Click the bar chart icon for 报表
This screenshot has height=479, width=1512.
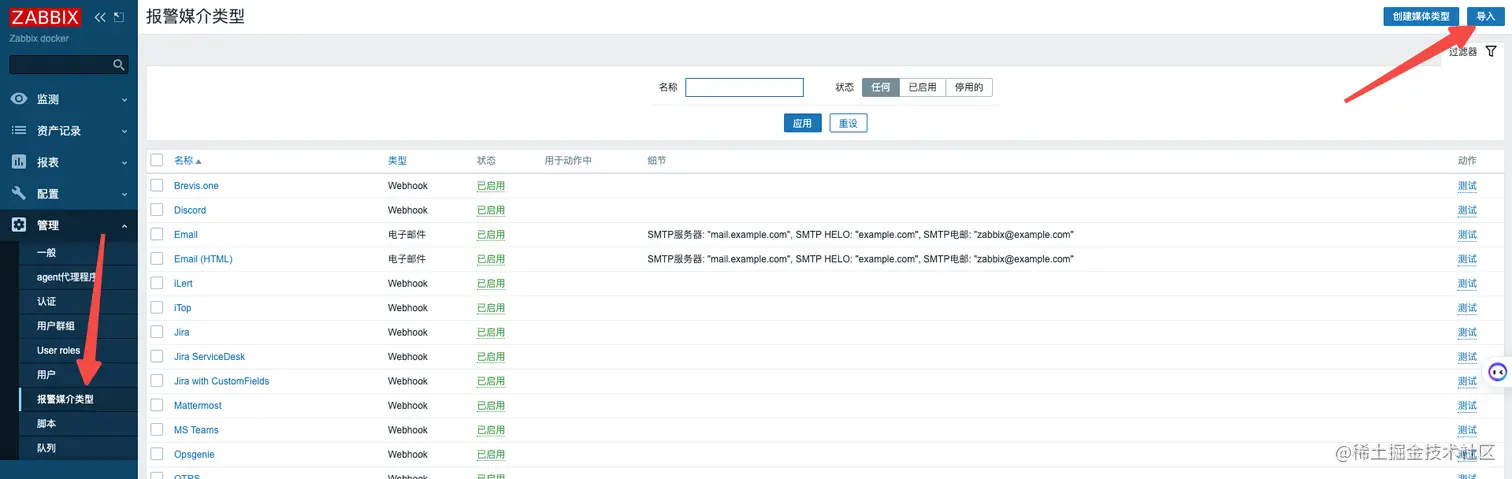tap(18, 162)
